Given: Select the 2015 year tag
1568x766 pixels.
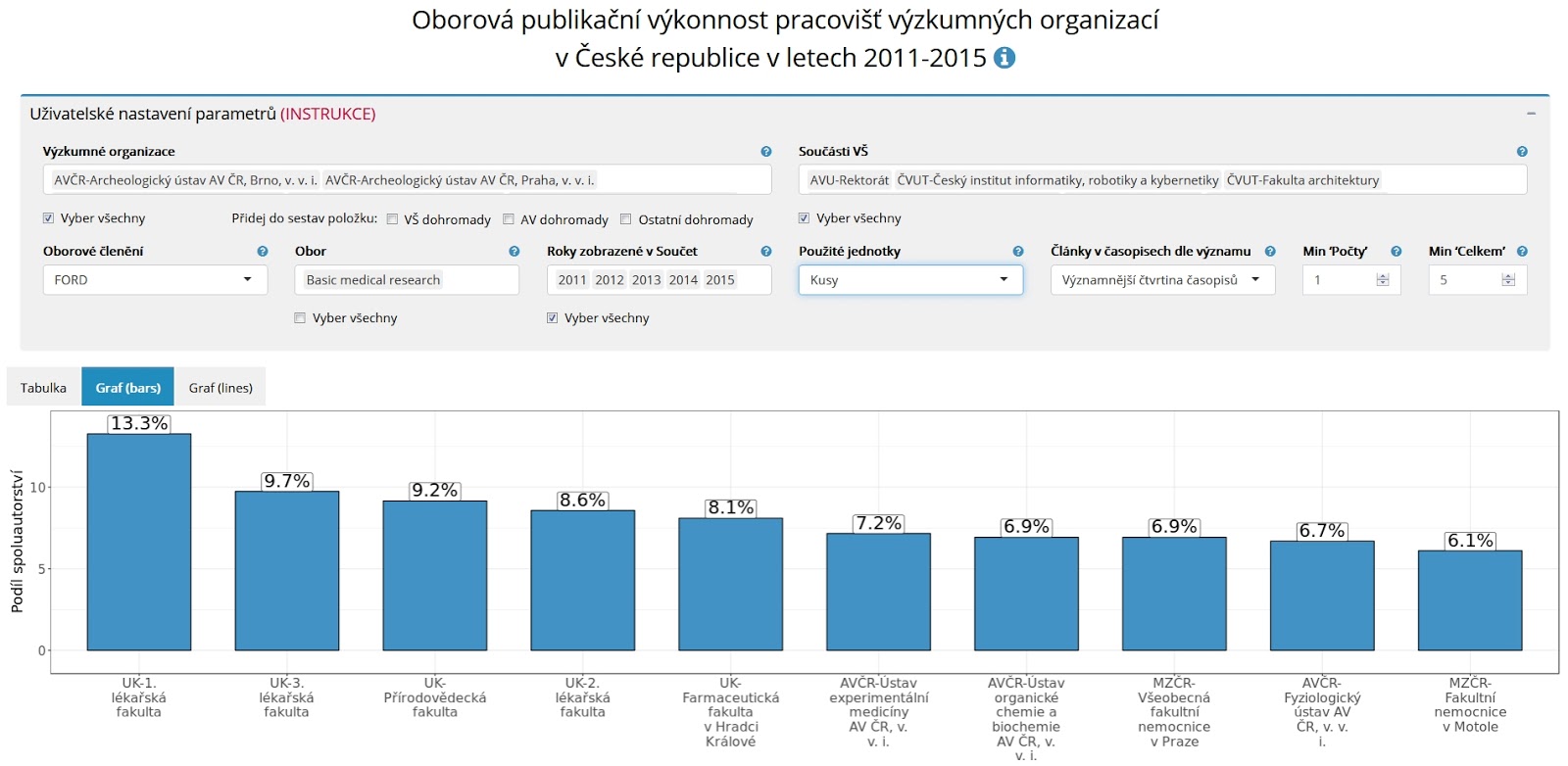Looking at the screenshot, I should tap(720, 280).
